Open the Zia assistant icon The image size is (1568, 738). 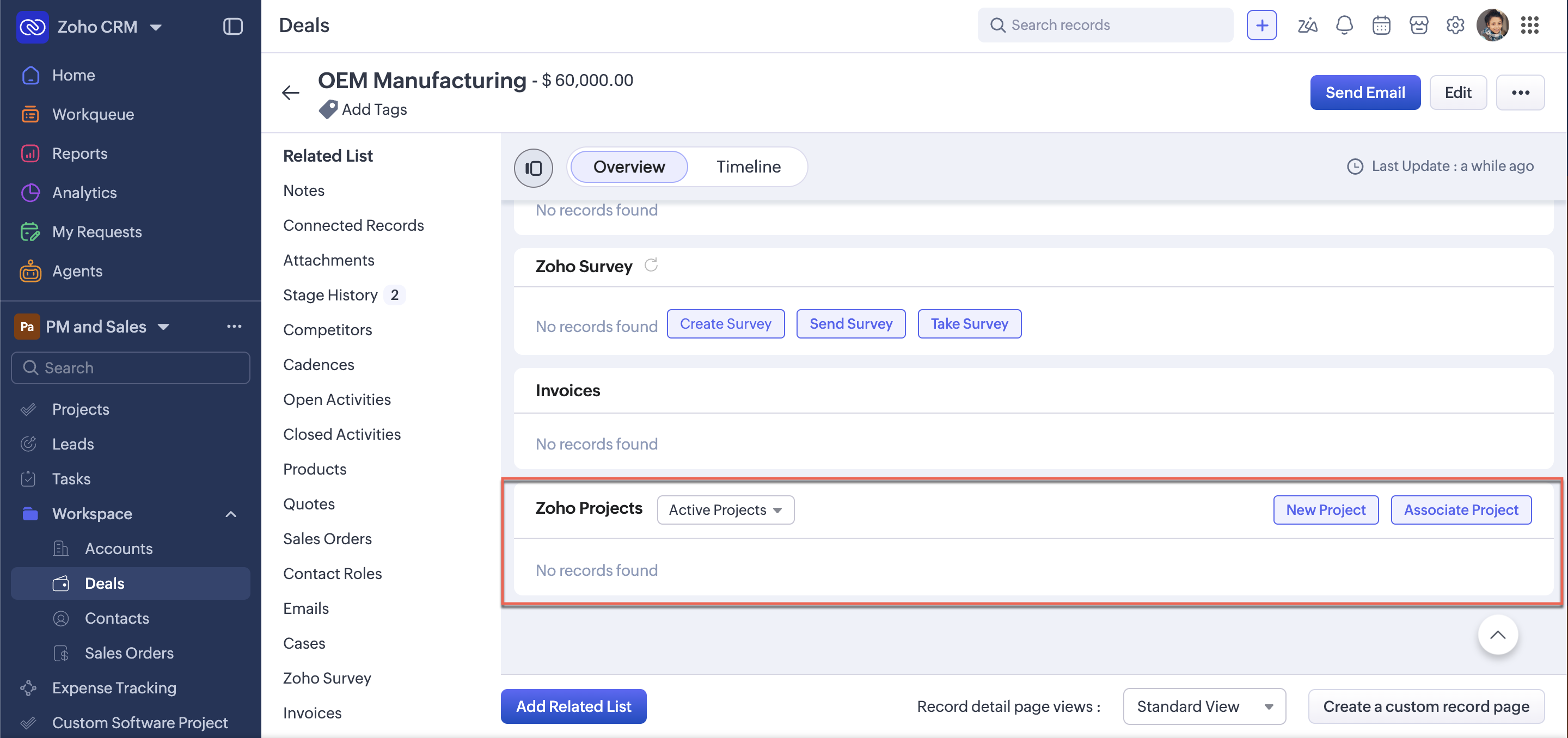[x=1307, y=26]
